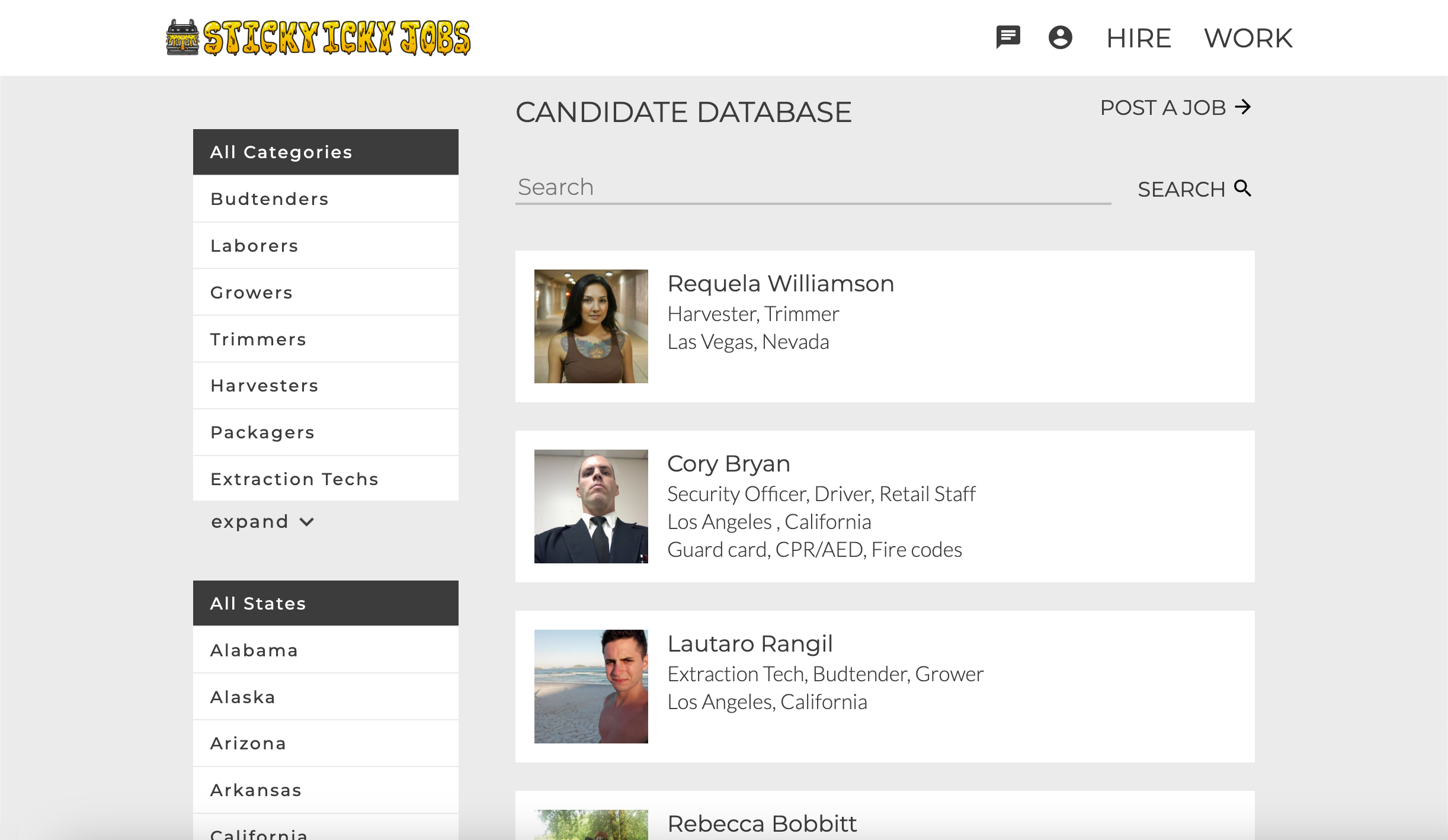Select the Budtenders category
1448x840 pixels.
click(x=325, y=199)
